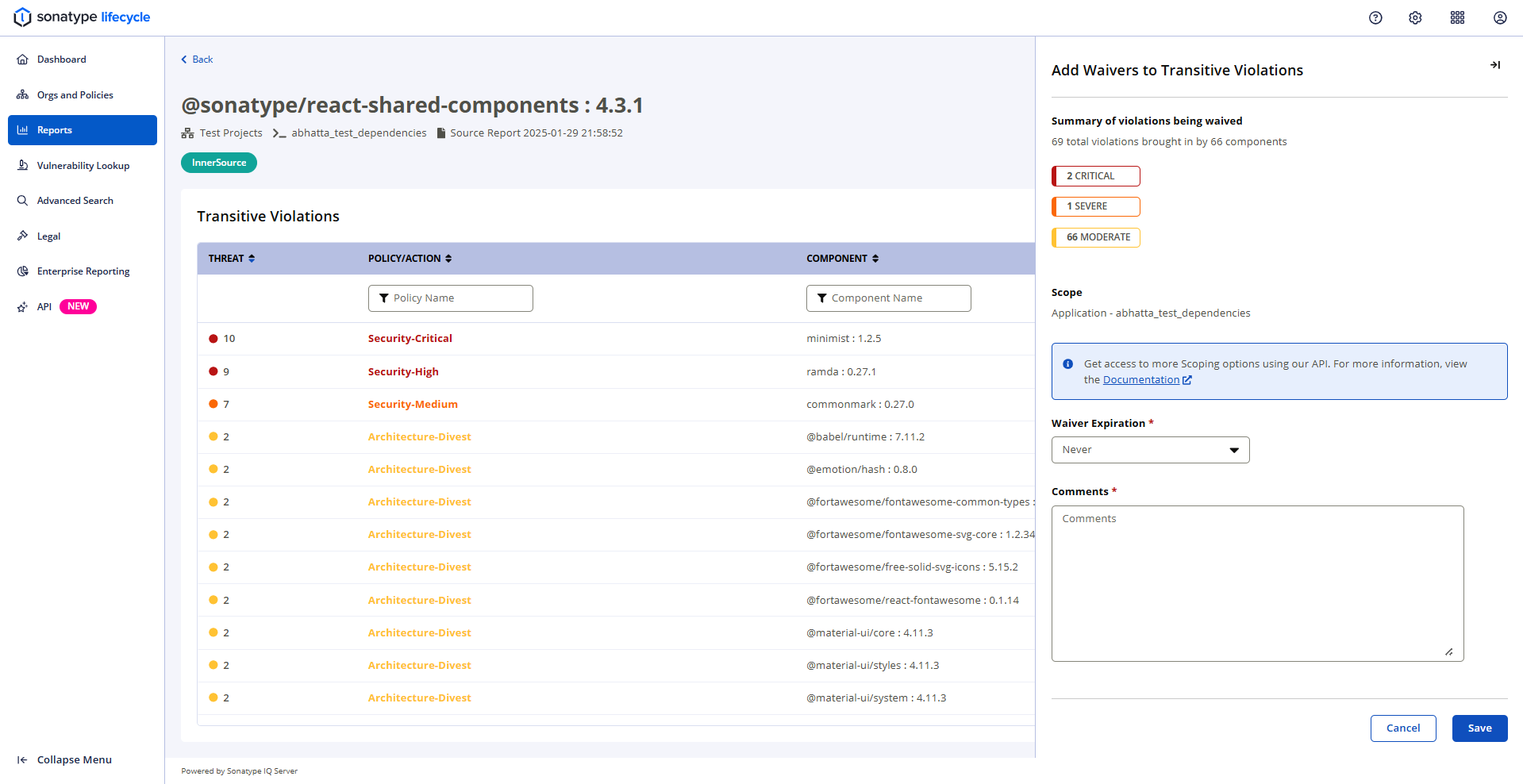Click the Sonatype Lifecycle logo
This screenshot has height=784, width=1523.
pyautogui.click(x=82, y=17)
